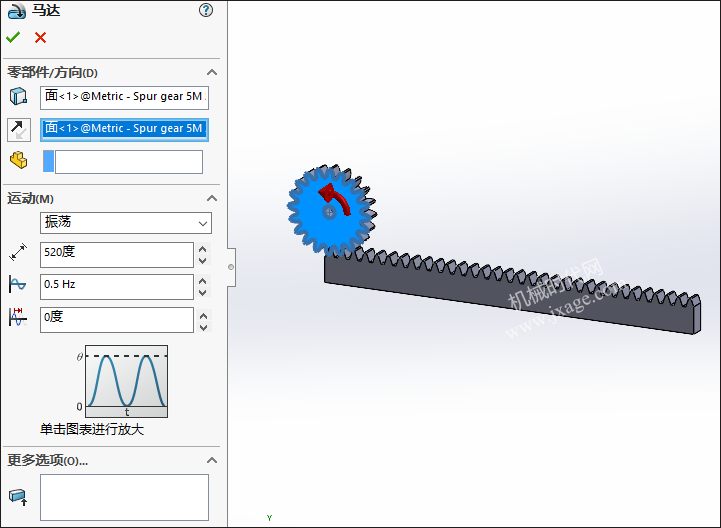Collapse the 运动 section
The height and width of the screenshot is (528, 721).
click(212, 198)
